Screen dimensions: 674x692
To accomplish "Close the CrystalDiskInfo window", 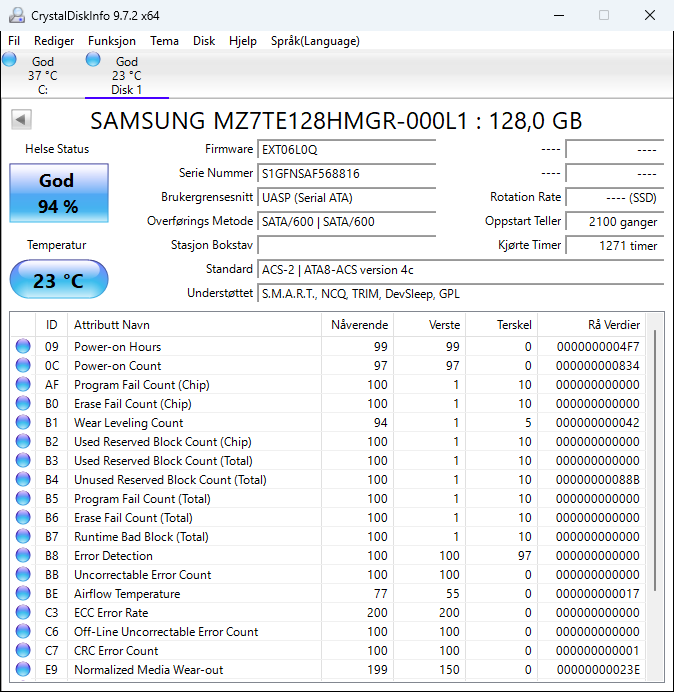I will 650,15.
